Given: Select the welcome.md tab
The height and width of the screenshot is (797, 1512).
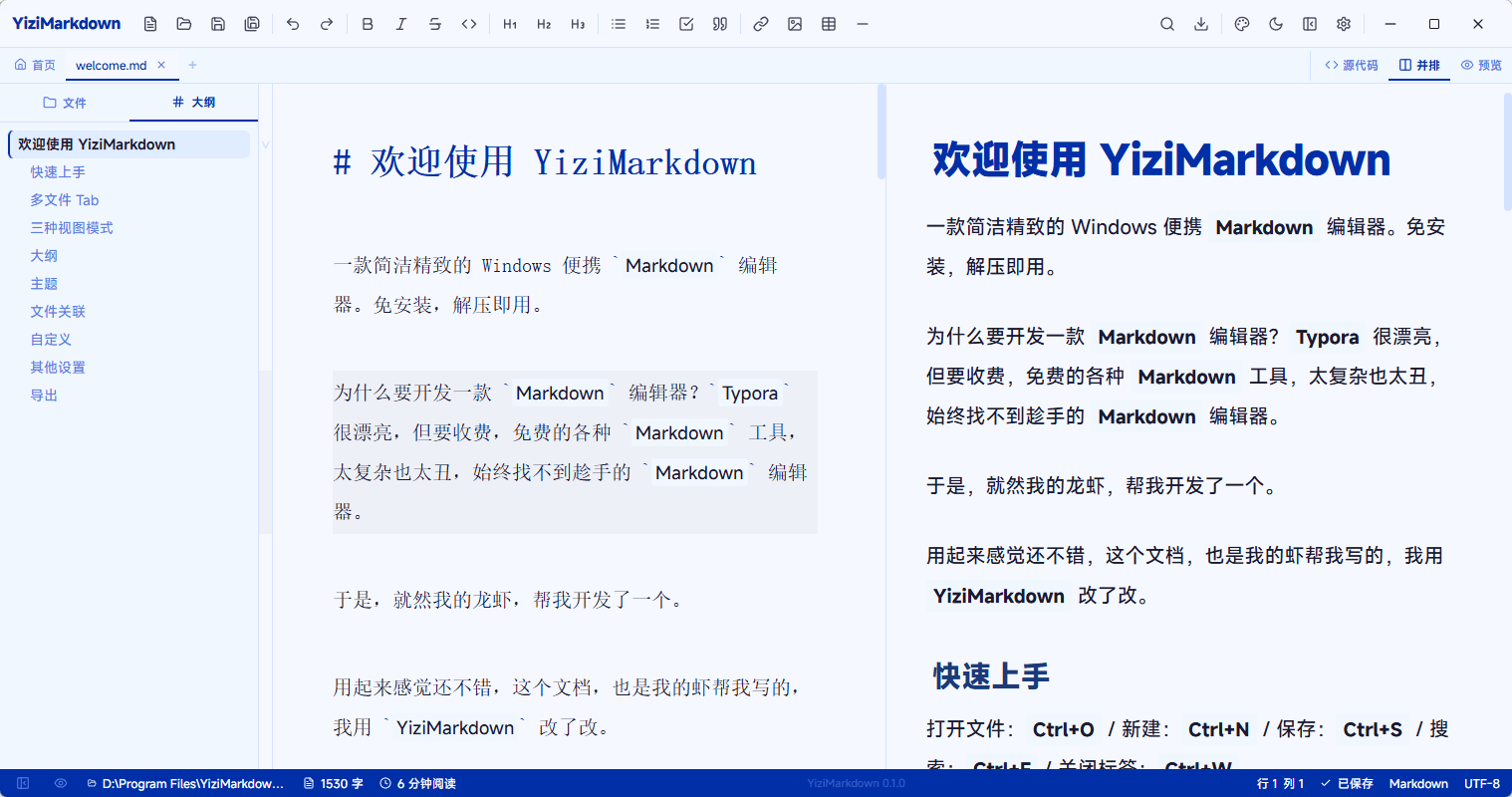Looking at the screenshot, I should pos(111,66).
